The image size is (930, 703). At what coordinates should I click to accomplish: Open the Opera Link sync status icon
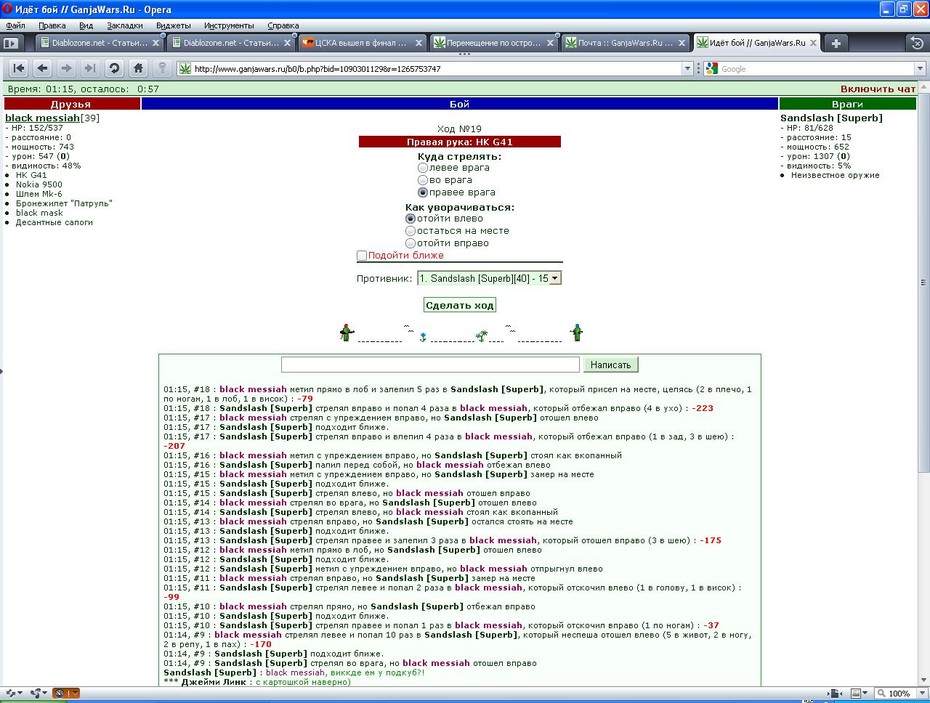(12, 693)
